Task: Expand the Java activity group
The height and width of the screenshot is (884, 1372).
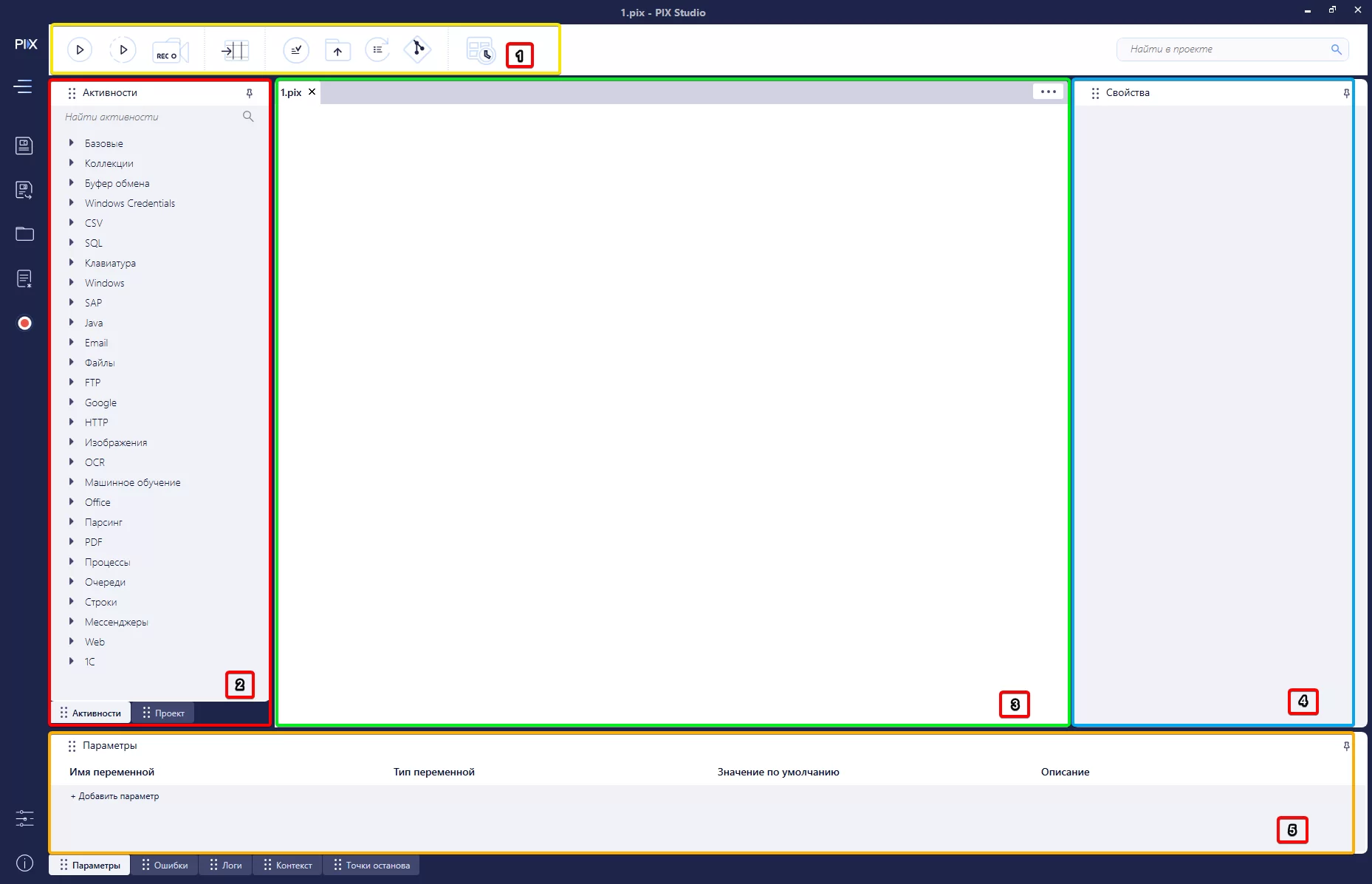Action: tap(72, 322)
